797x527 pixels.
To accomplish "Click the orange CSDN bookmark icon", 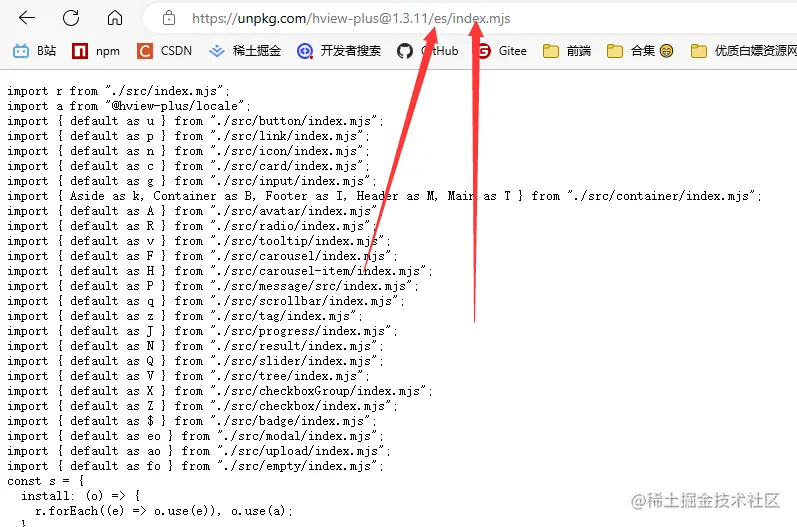I will (144, 51).
